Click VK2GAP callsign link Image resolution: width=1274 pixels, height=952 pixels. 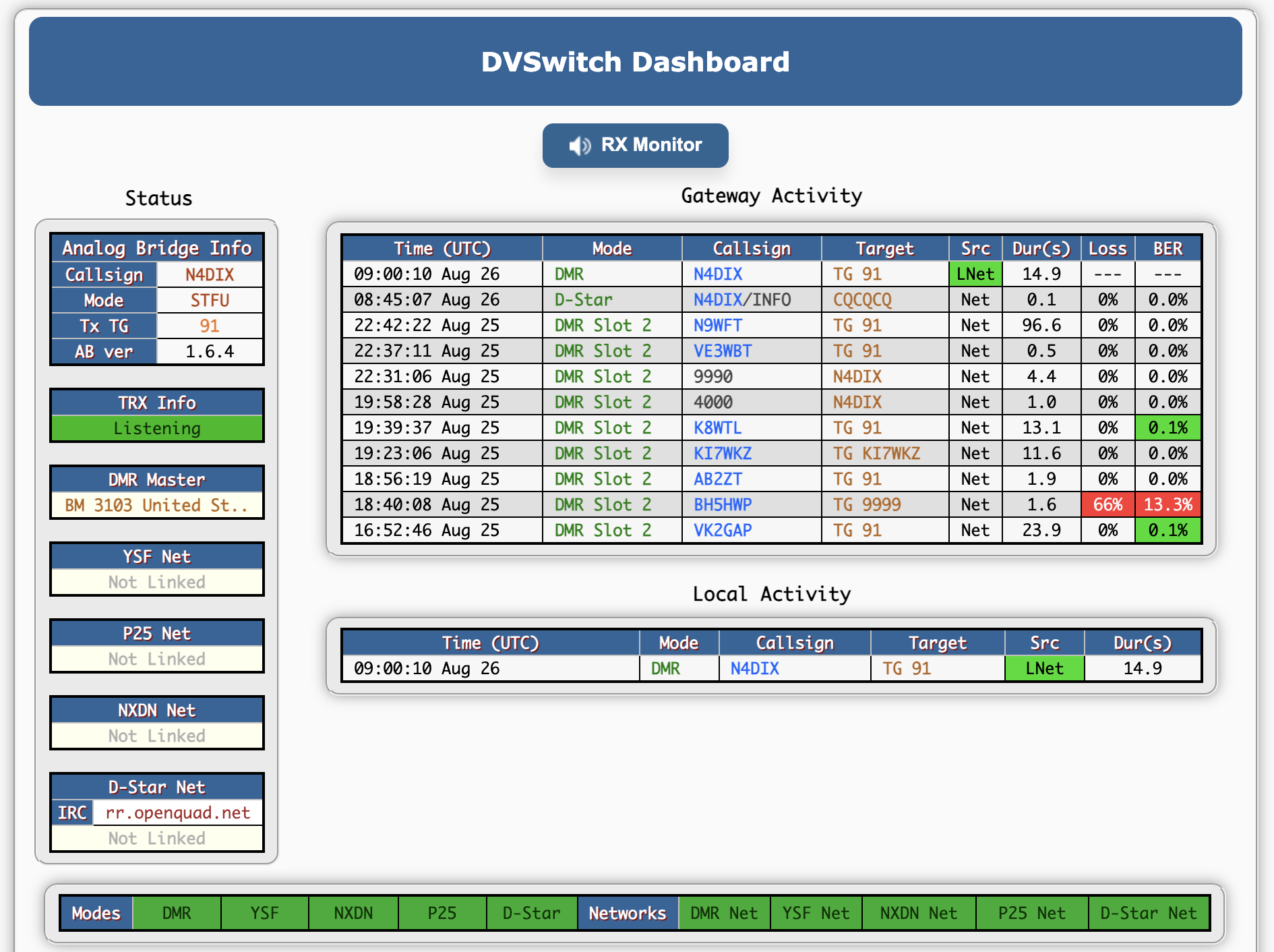pos(723,531)
